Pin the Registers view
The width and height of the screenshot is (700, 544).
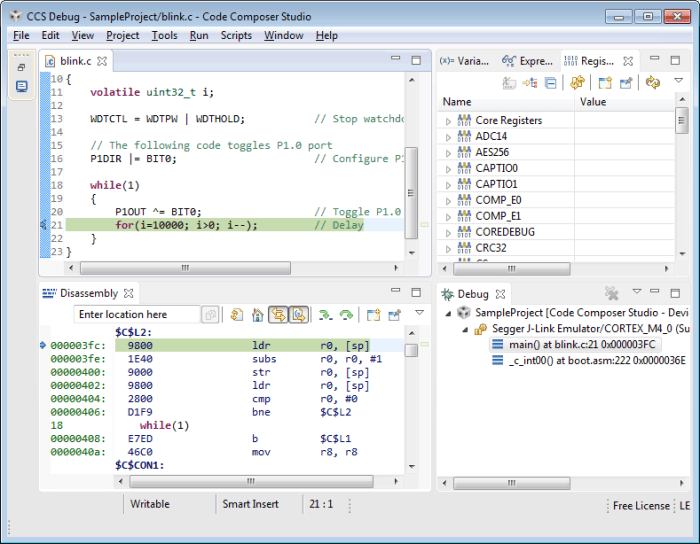626,83
